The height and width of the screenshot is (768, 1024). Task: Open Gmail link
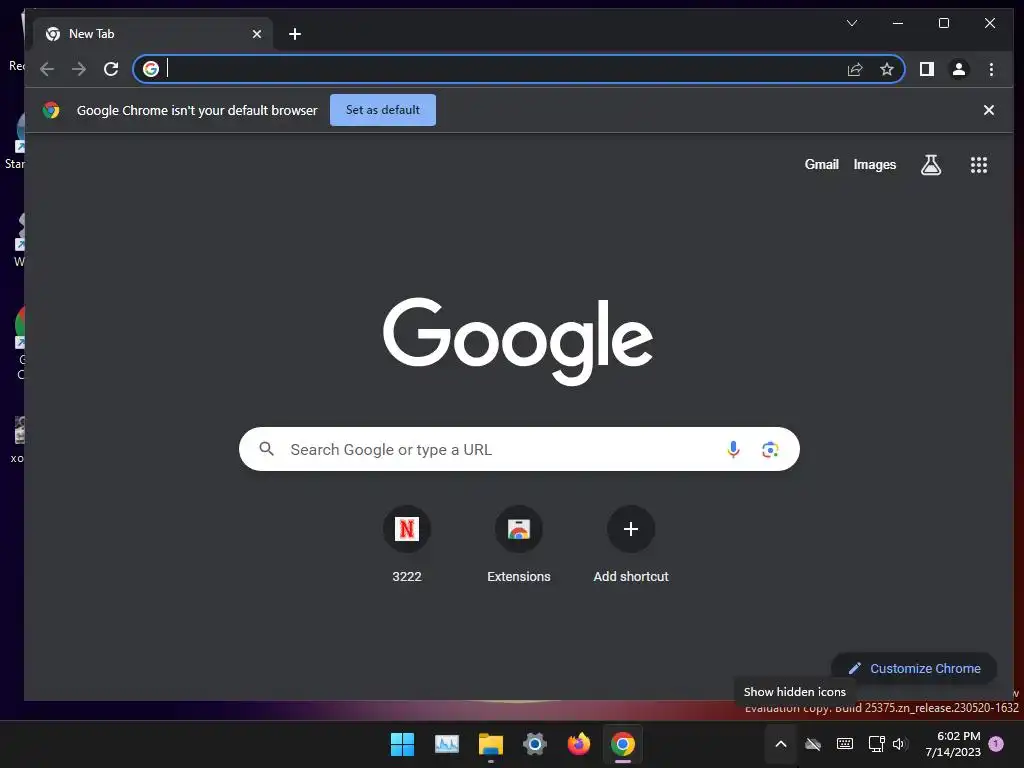pyautogui.click(x=821, y=165)
